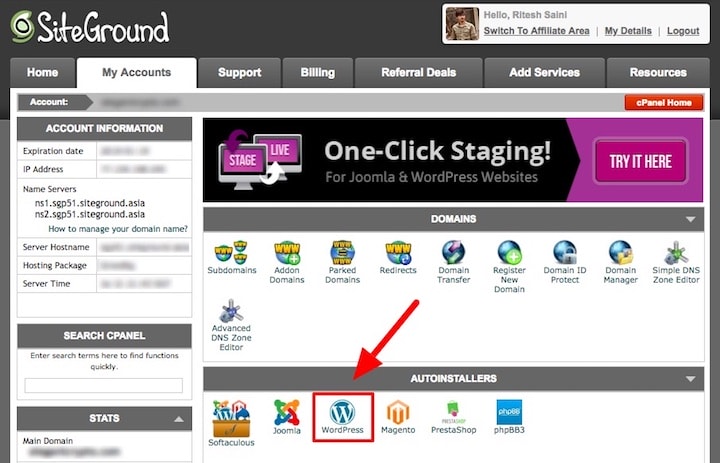Click the Server Hostname label
Image resolution: width=720 pixels, height=463 pixels.
[x=56, y=247]
